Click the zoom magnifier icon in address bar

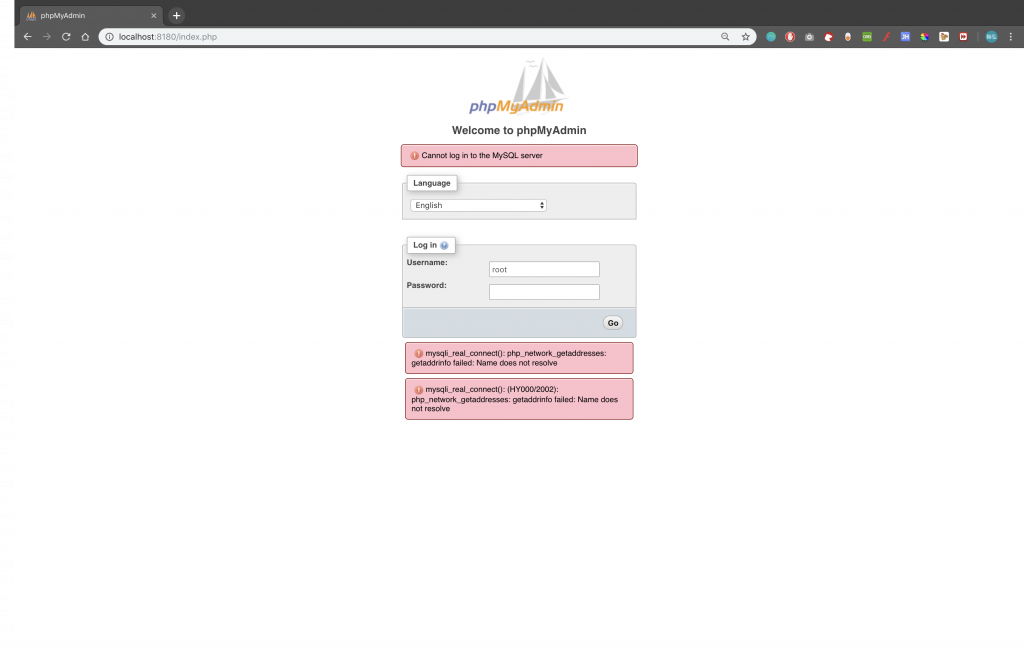click(725, 37)
